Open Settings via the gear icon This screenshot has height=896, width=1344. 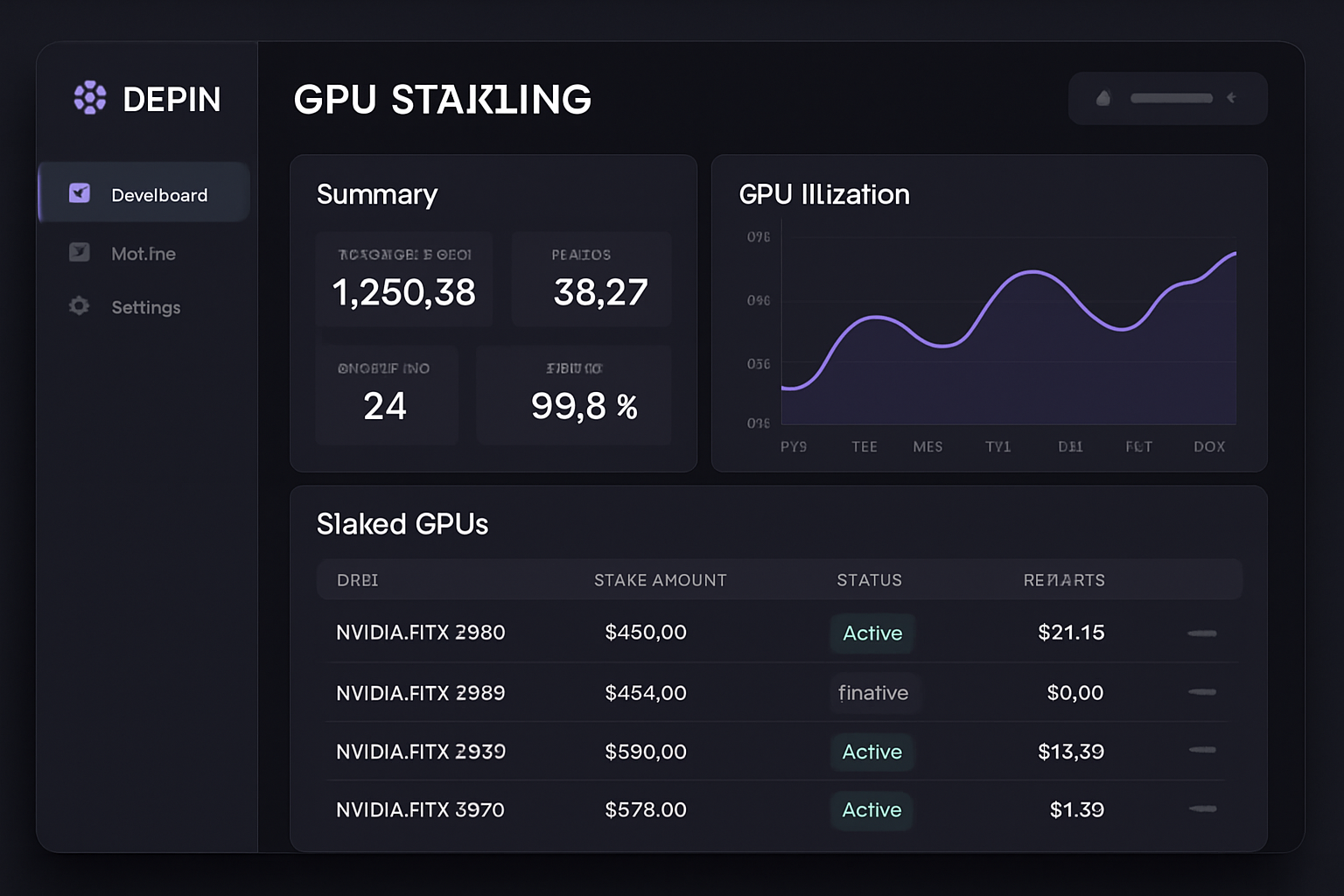[79, 306]
